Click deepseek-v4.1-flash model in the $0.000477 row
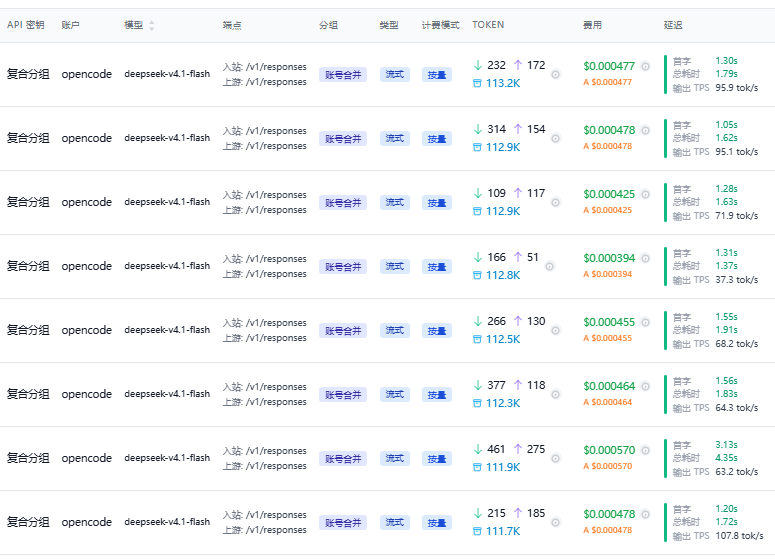Viewport: 775px width, 559px height. (167, 74)
